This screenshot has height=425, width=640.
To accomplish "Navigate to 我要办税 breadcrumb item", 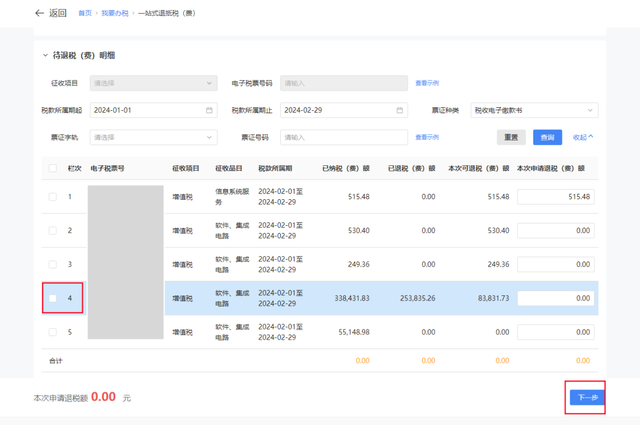I will coord(113,13).
